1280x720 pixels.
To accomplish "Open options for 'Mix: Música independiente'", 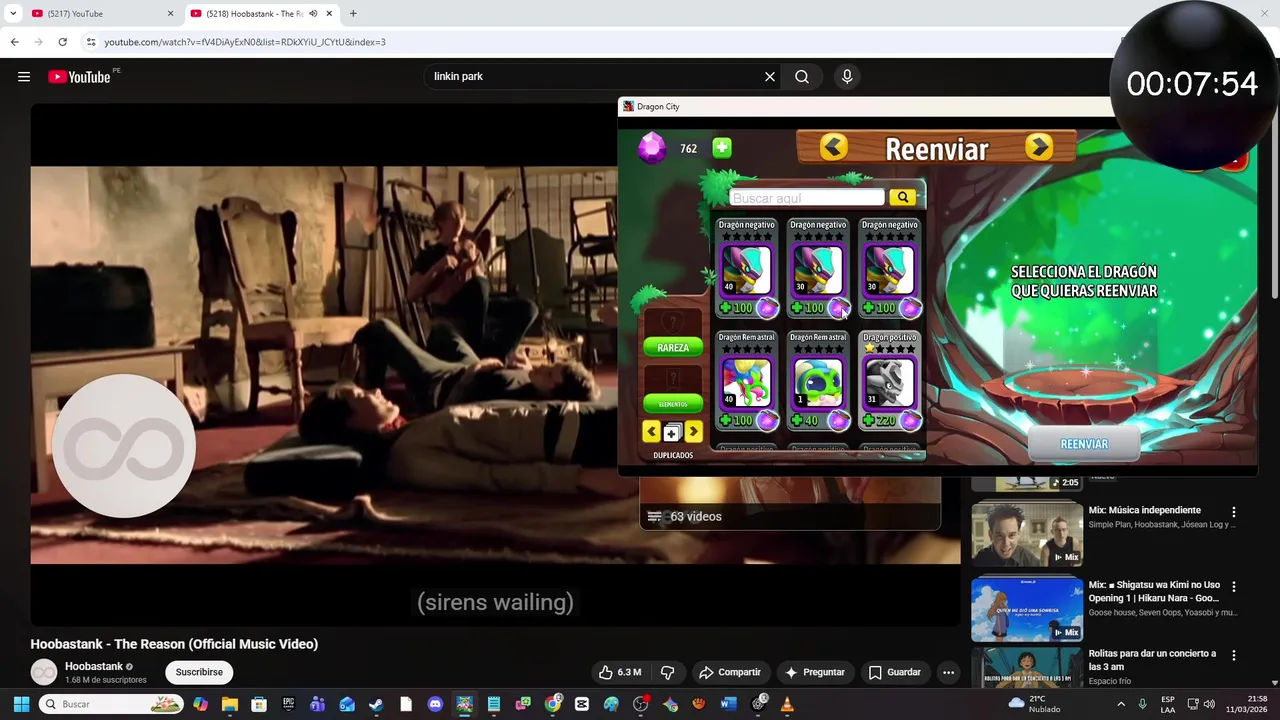I will 1234,512.
